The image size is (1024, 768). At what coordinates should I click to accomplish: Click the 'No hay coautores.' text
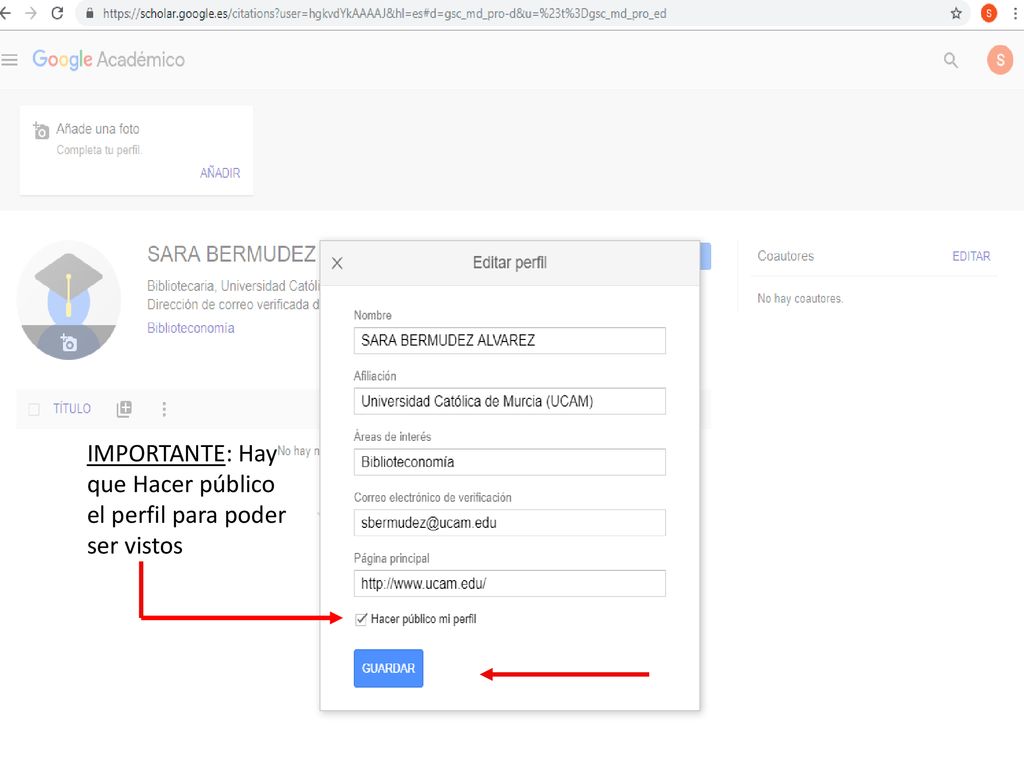800,298
